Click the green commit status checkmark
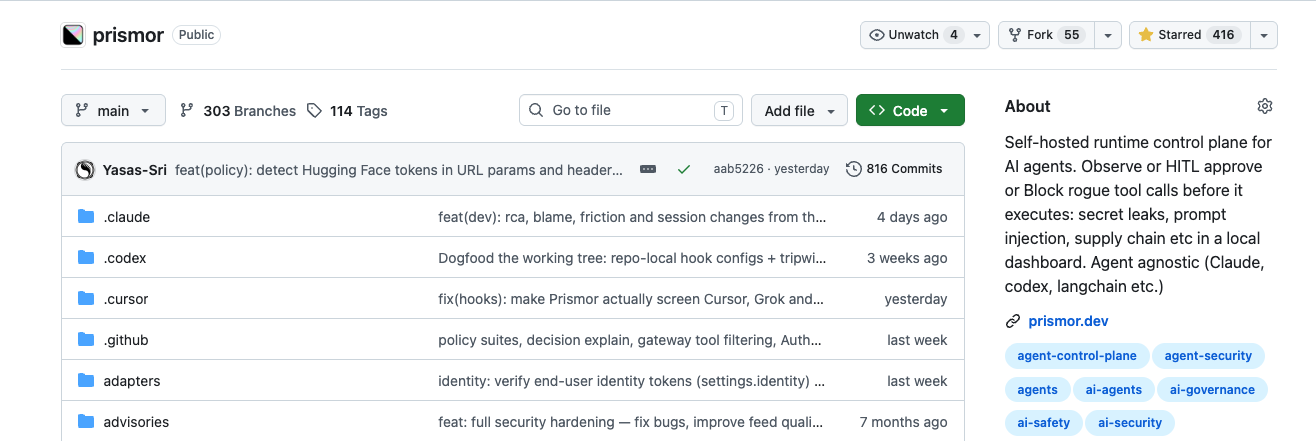The image size is (1316, 441). [x=684, y=169]
